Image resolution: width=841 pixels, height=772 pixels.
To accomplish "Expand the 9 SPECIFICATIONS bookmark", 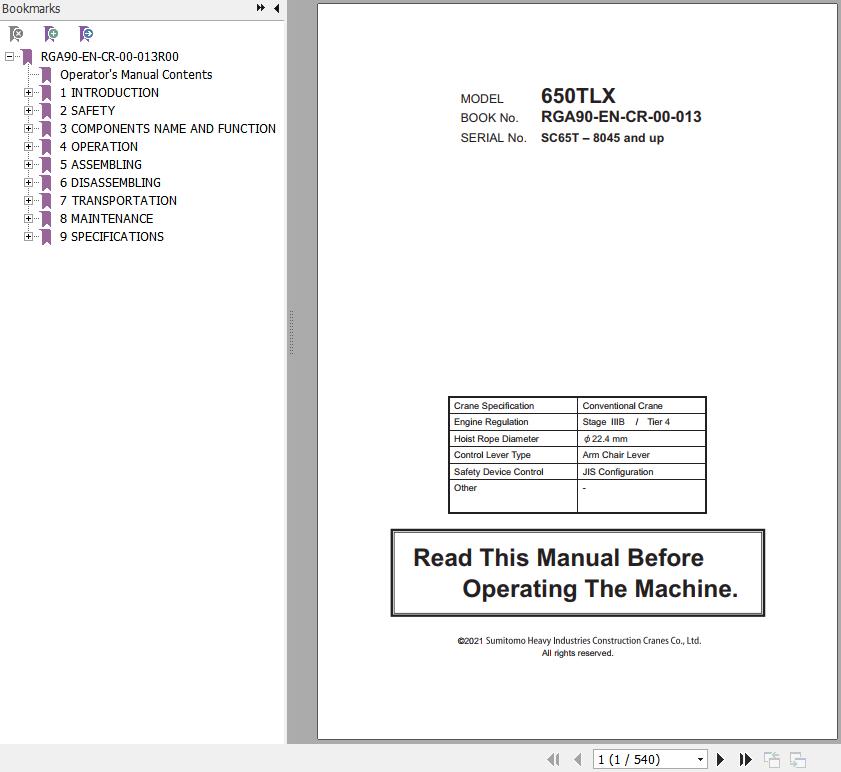I will (x=28, y=237).
